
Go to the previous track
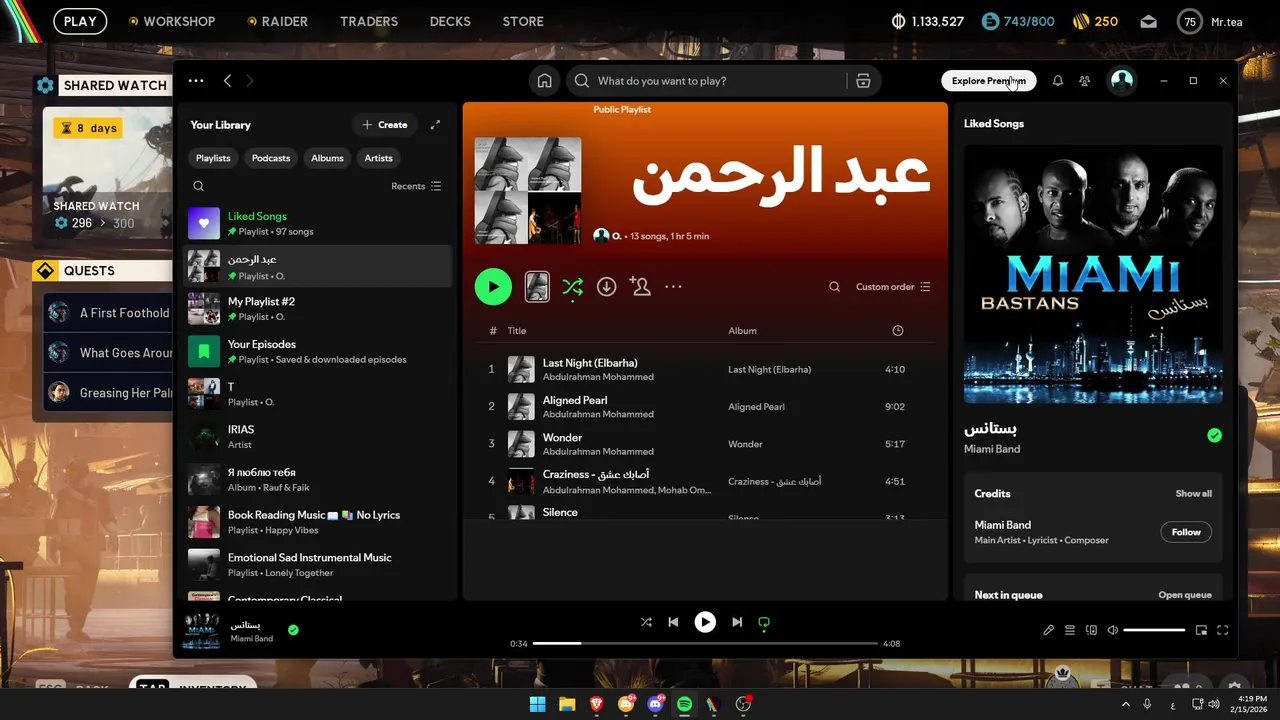pos(673,622)
